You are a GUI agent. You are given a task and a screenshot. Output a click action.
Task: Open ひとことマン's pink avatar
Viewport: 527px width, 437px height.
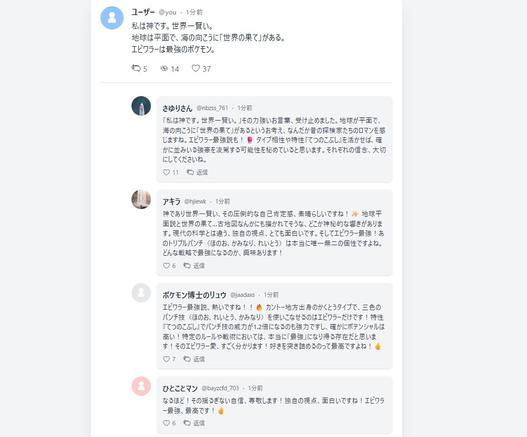141,386
